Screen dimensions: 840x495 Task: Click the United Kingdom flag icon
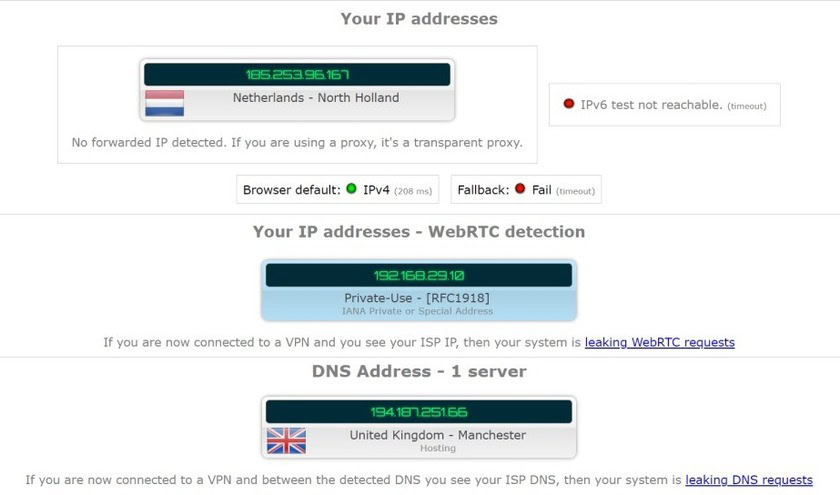tap(286, 440)
